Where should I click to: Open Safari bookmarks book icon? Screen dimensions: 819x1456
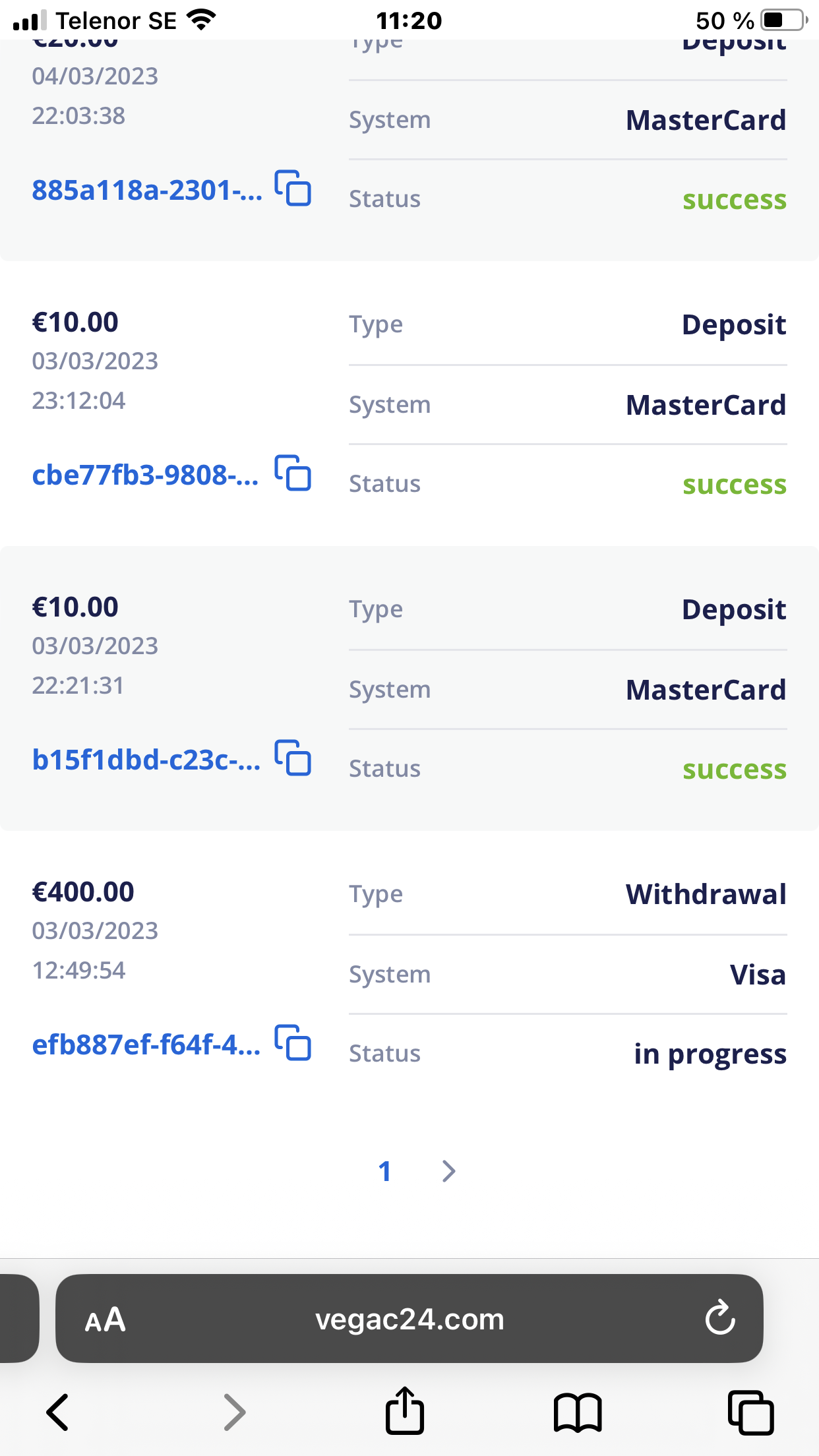coord(578,1413)
